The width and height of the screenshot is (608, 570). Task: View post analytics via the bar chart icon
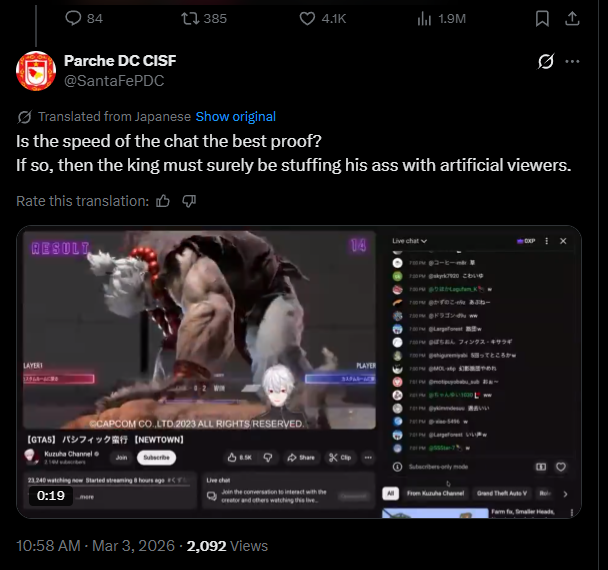click(424, 18)
